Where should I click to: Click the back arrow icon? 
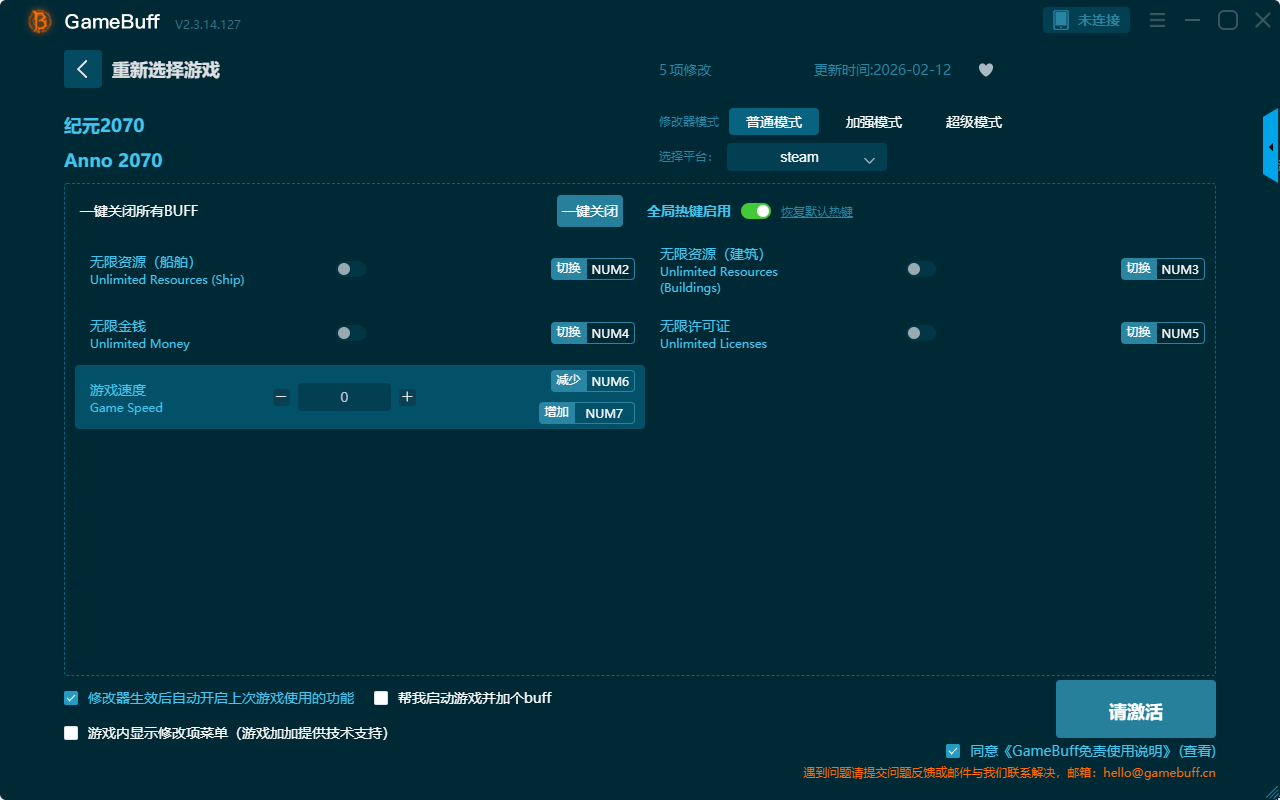coord(83,69)
